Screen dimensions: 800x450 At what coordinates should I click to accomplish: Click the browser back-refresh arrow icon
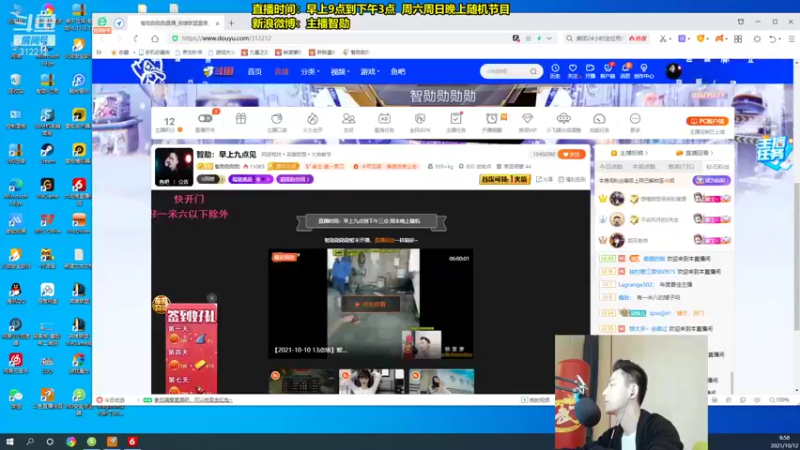[136, 38]
